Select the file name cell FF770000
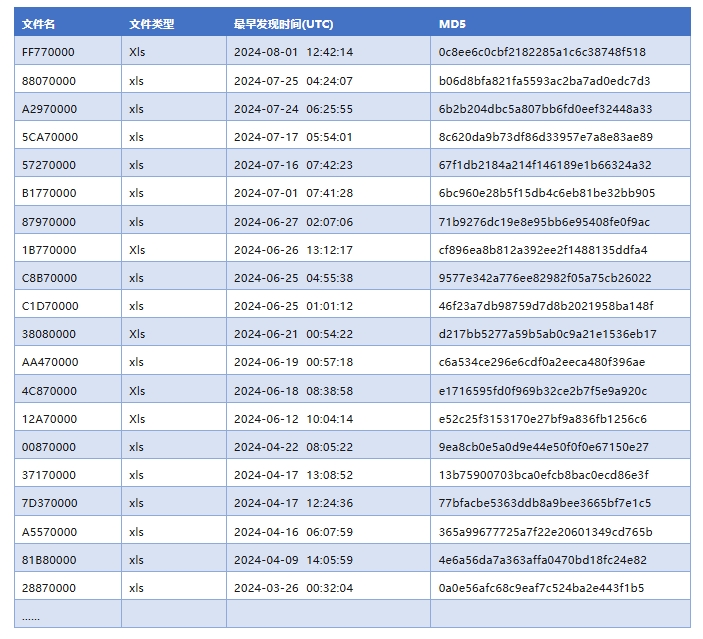 (48, 52)
